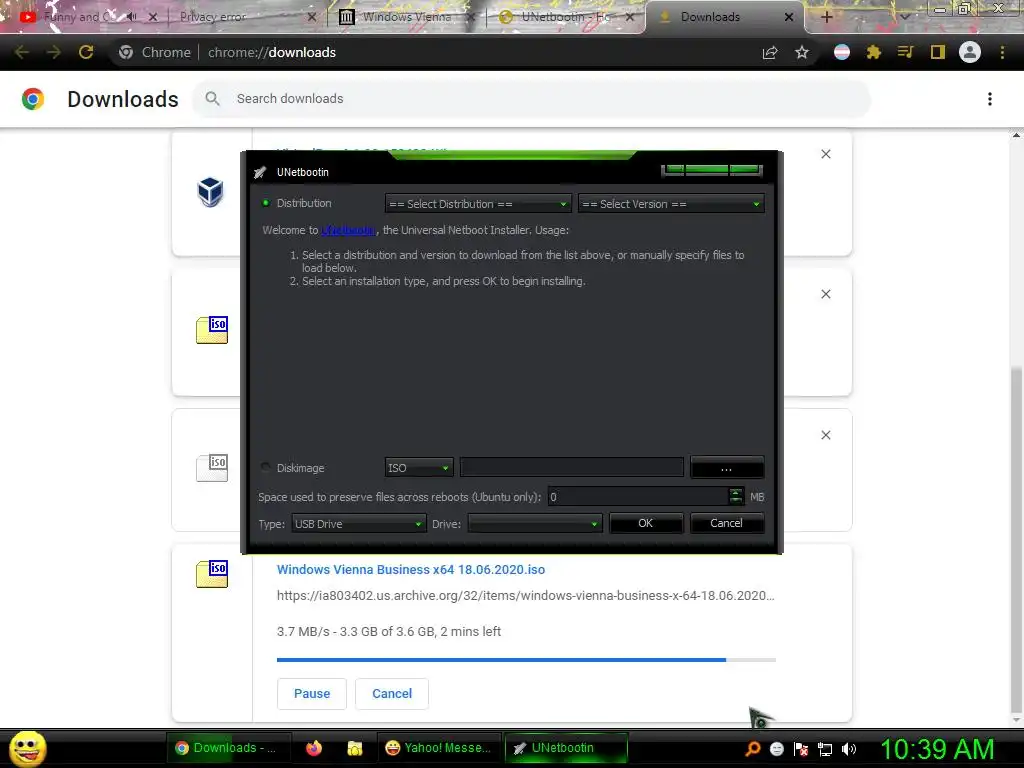
Task: Click the network tray icon
Action: pos(825,749)
